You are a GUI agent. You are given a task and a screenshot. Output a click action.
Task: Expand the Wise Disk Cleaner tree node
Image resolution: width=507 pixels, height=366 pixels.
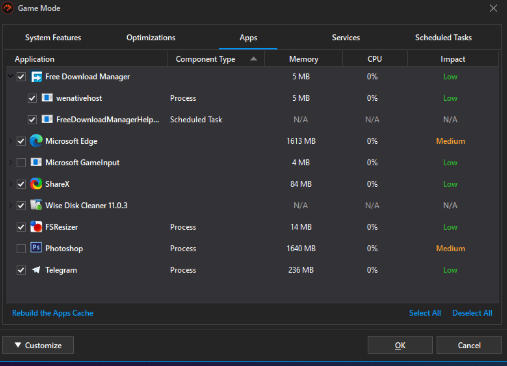(x=11, y=205)
